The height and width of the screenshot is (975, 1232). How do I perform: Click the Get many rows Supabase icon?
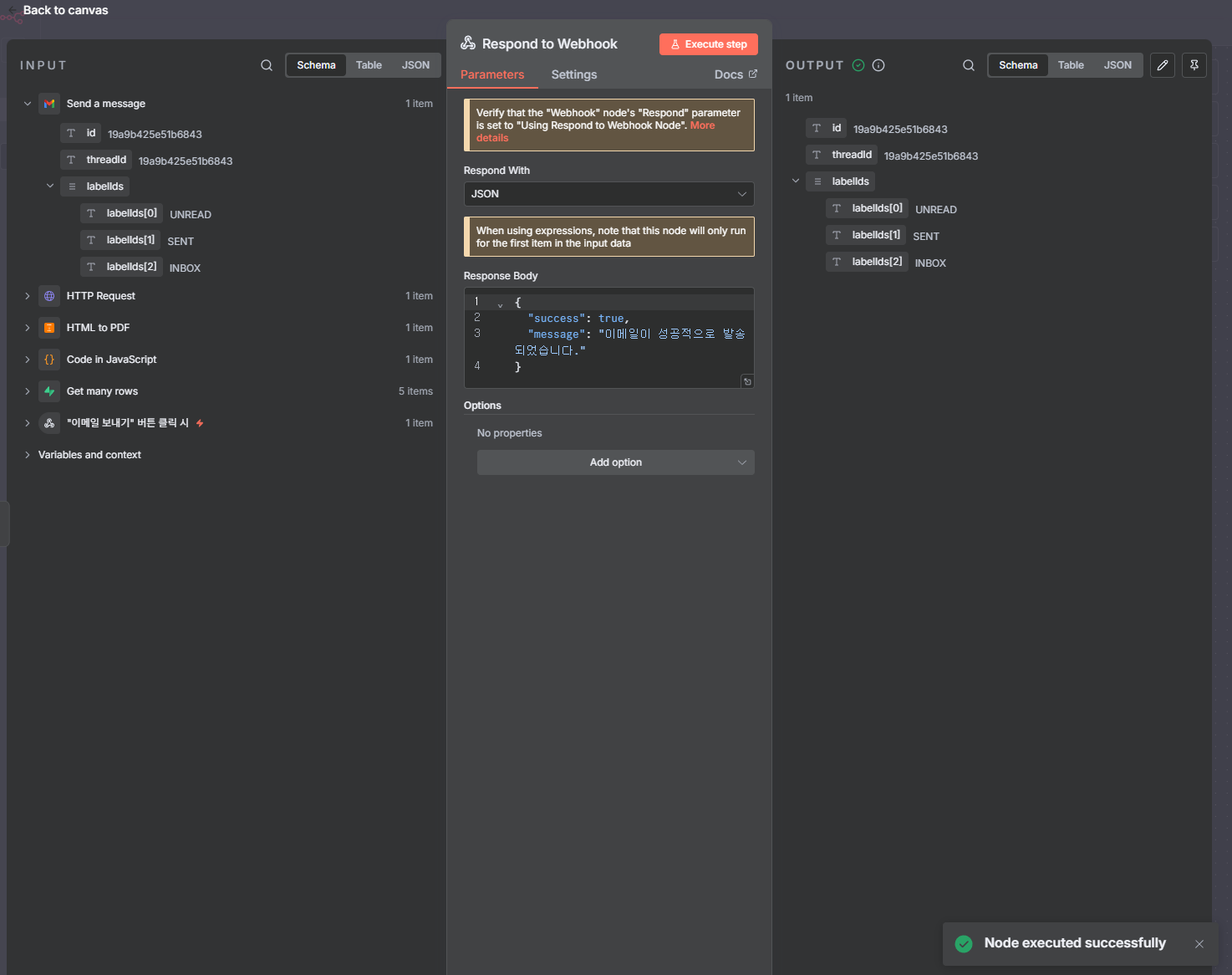click(49, 391)
